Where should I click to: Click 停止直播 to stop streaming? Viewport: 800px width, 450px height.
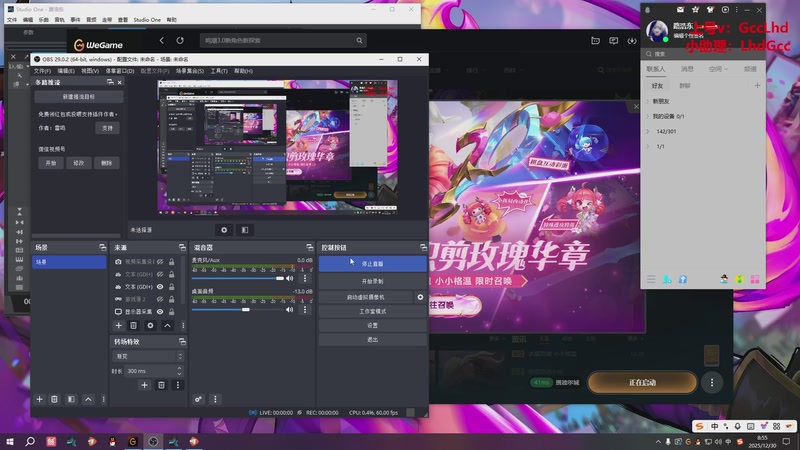pos(372,264)
